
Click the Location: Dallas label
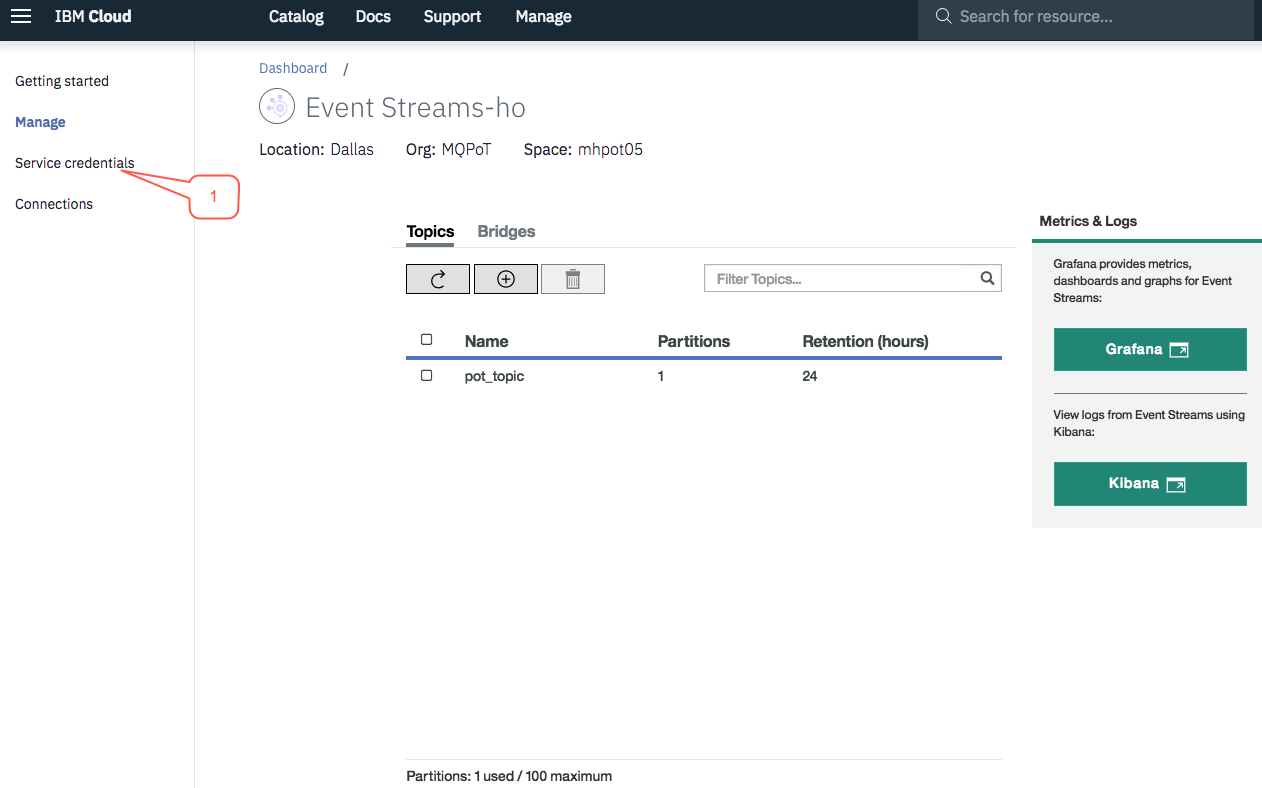point(316,150)
